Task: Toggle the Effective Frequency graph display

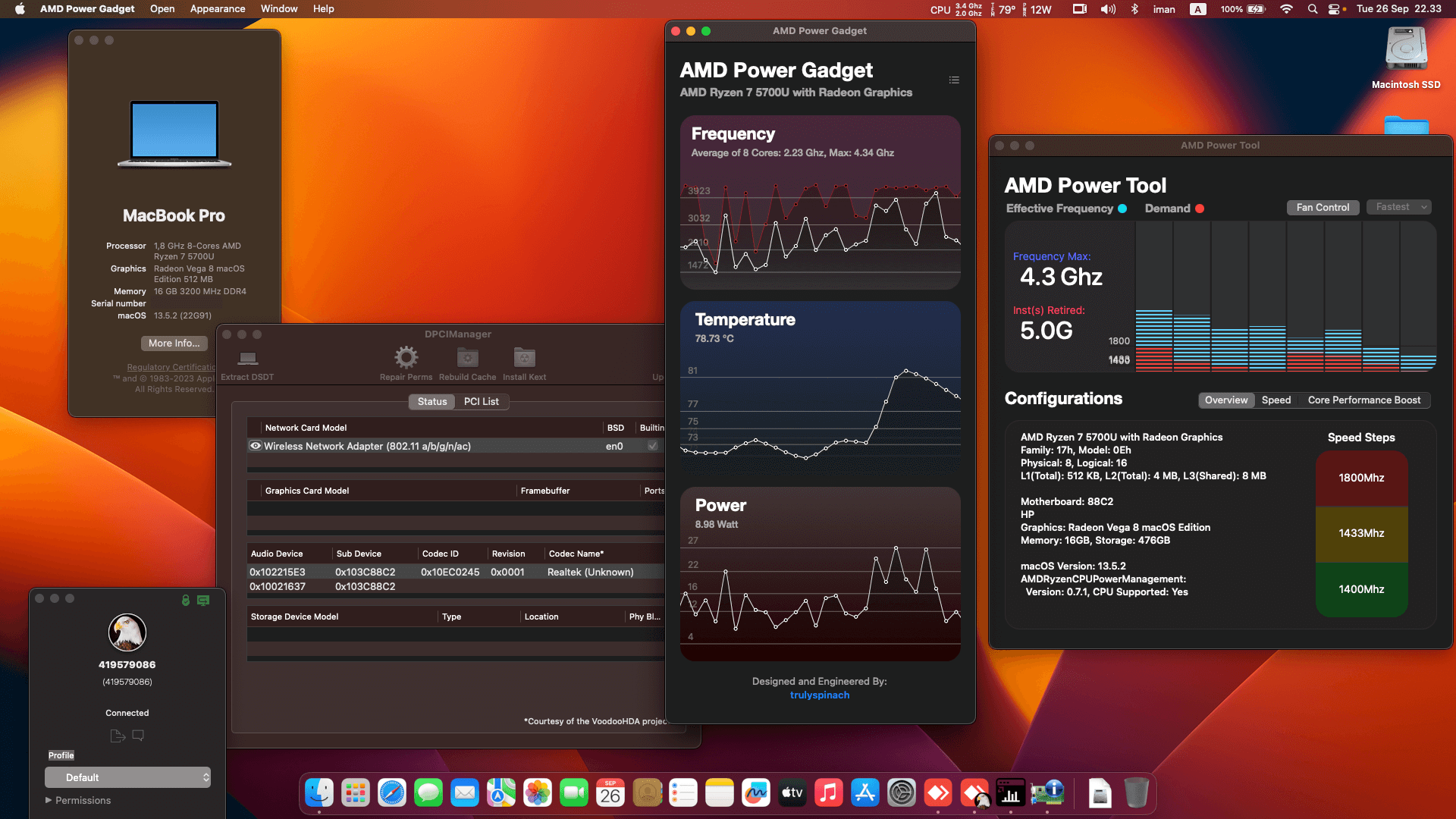Action: tap(1124, 209)
